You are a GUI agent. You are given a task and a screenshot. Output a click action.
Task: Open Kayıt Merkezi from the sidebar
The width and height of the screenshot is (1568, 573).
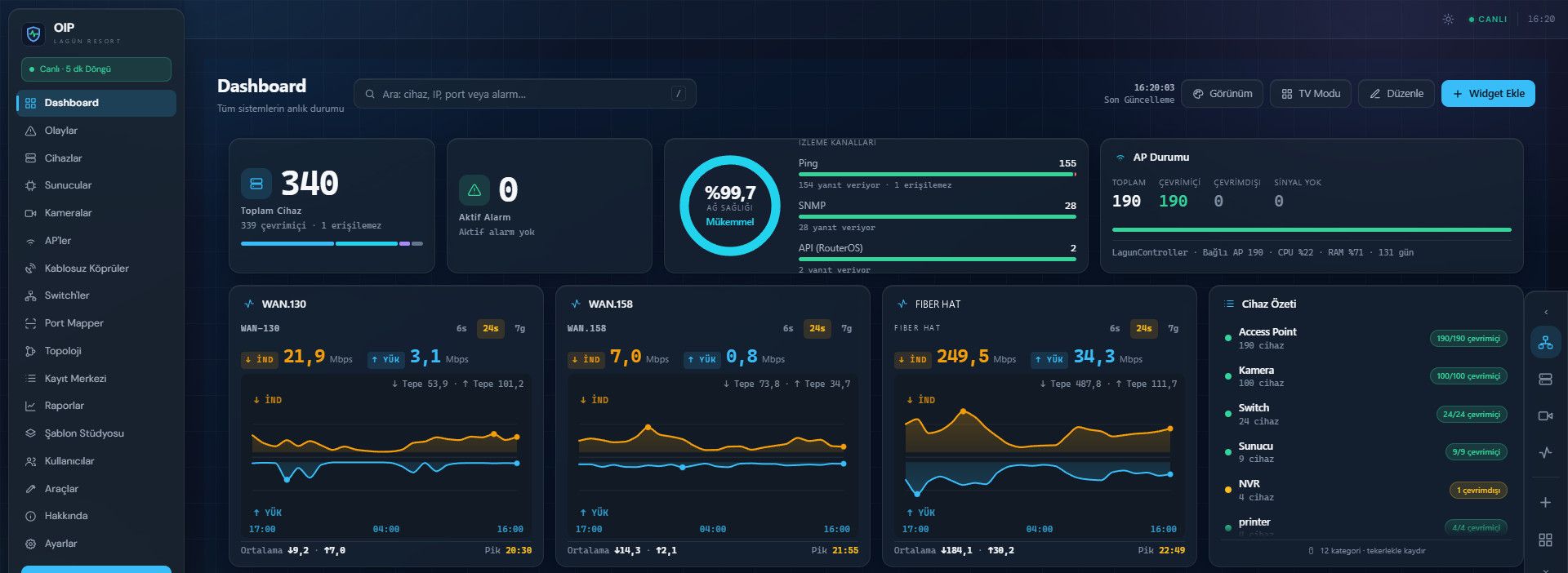[x=96, y=379]
